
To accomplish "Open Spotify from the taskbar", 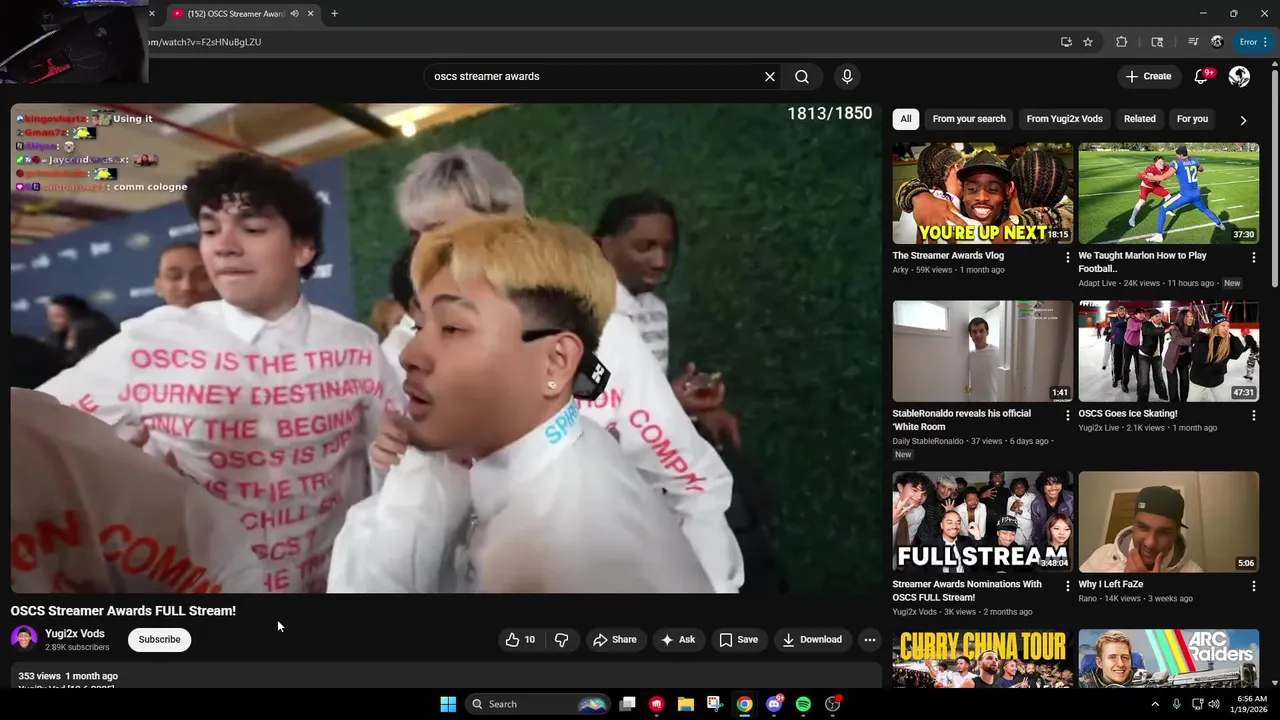I will point(803,704).
